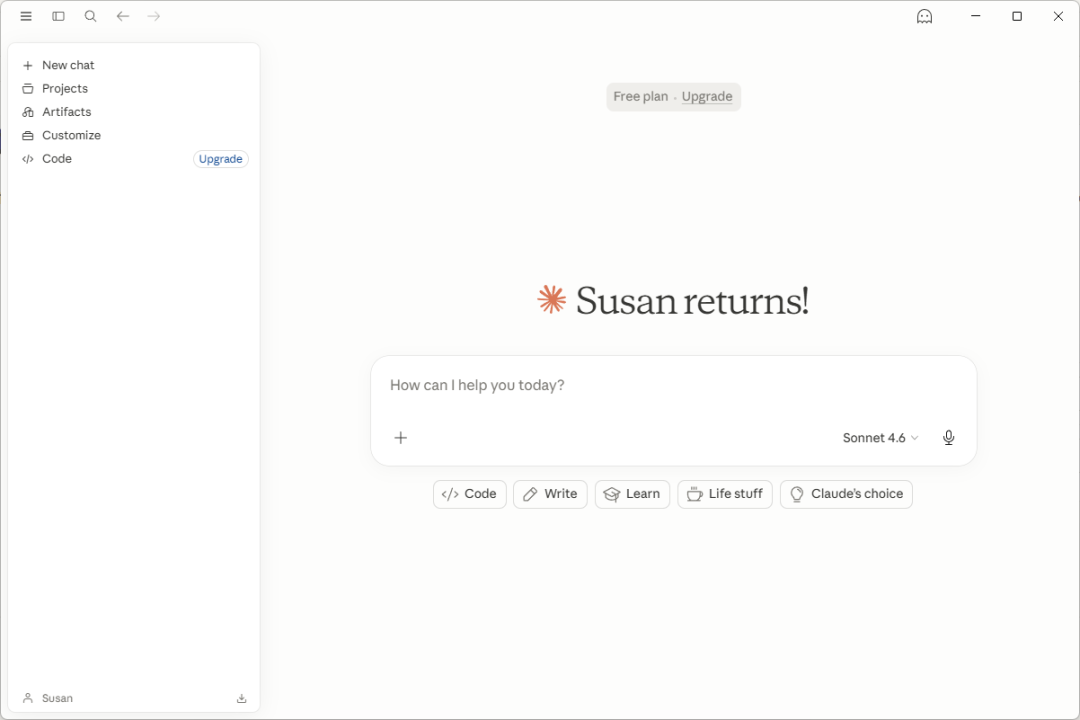Click the ghost incognito chat icon
This screenshot has width=1080, height=720.
924,17
